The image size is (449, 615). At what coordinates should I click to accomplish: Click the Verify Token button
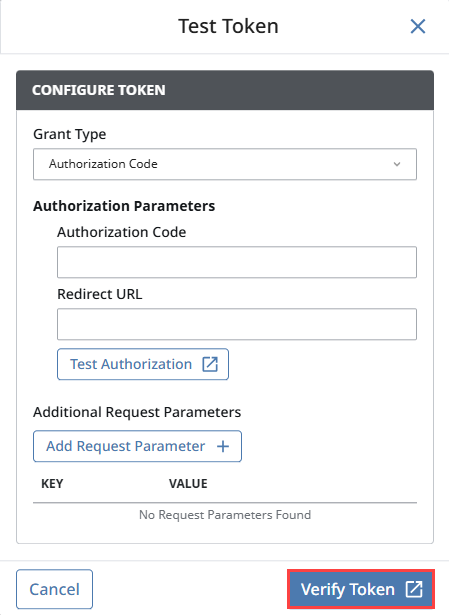[x=361, y=589]
